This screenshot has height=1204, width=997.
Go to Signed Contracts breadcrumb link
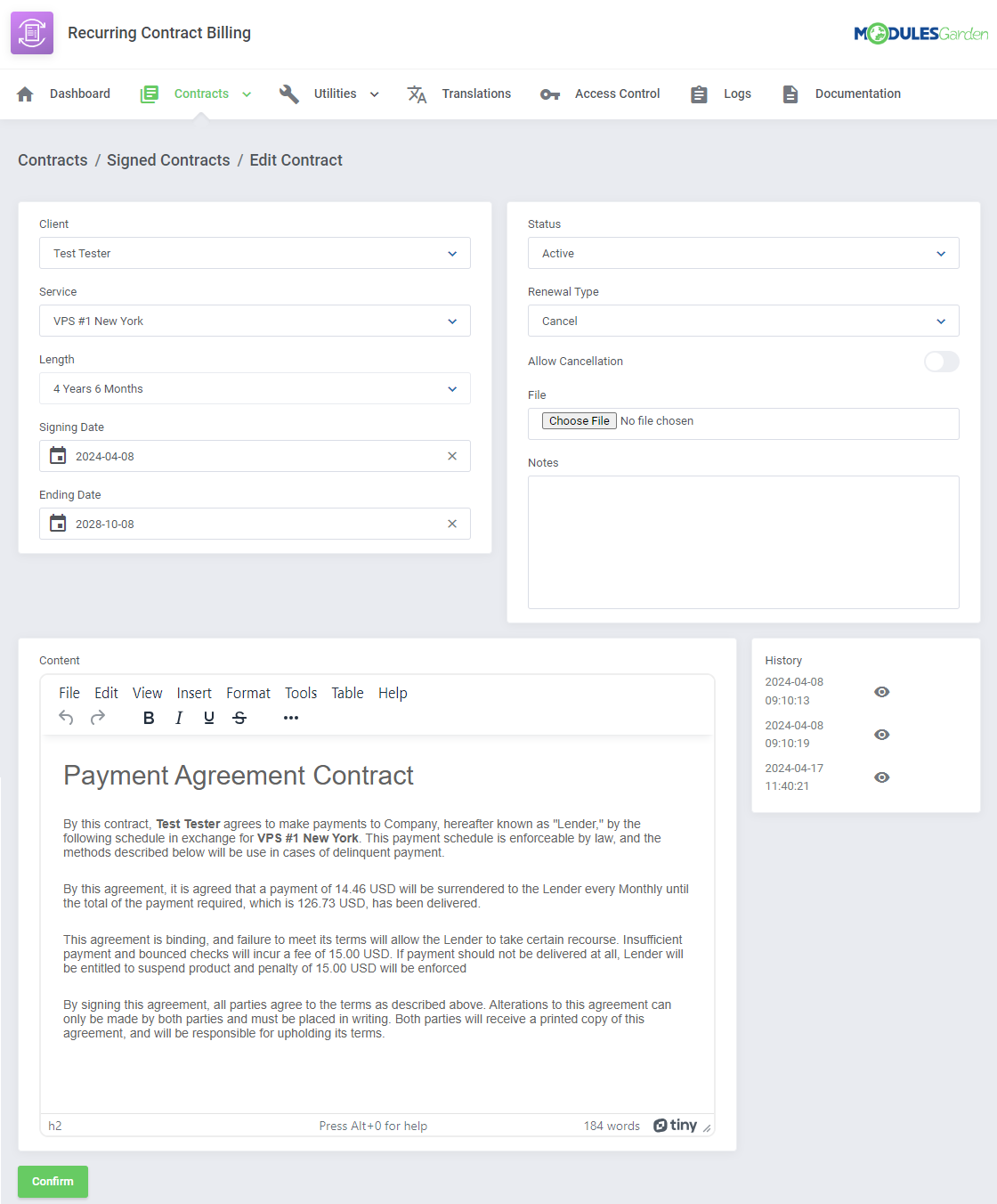(x=168, y=160)
